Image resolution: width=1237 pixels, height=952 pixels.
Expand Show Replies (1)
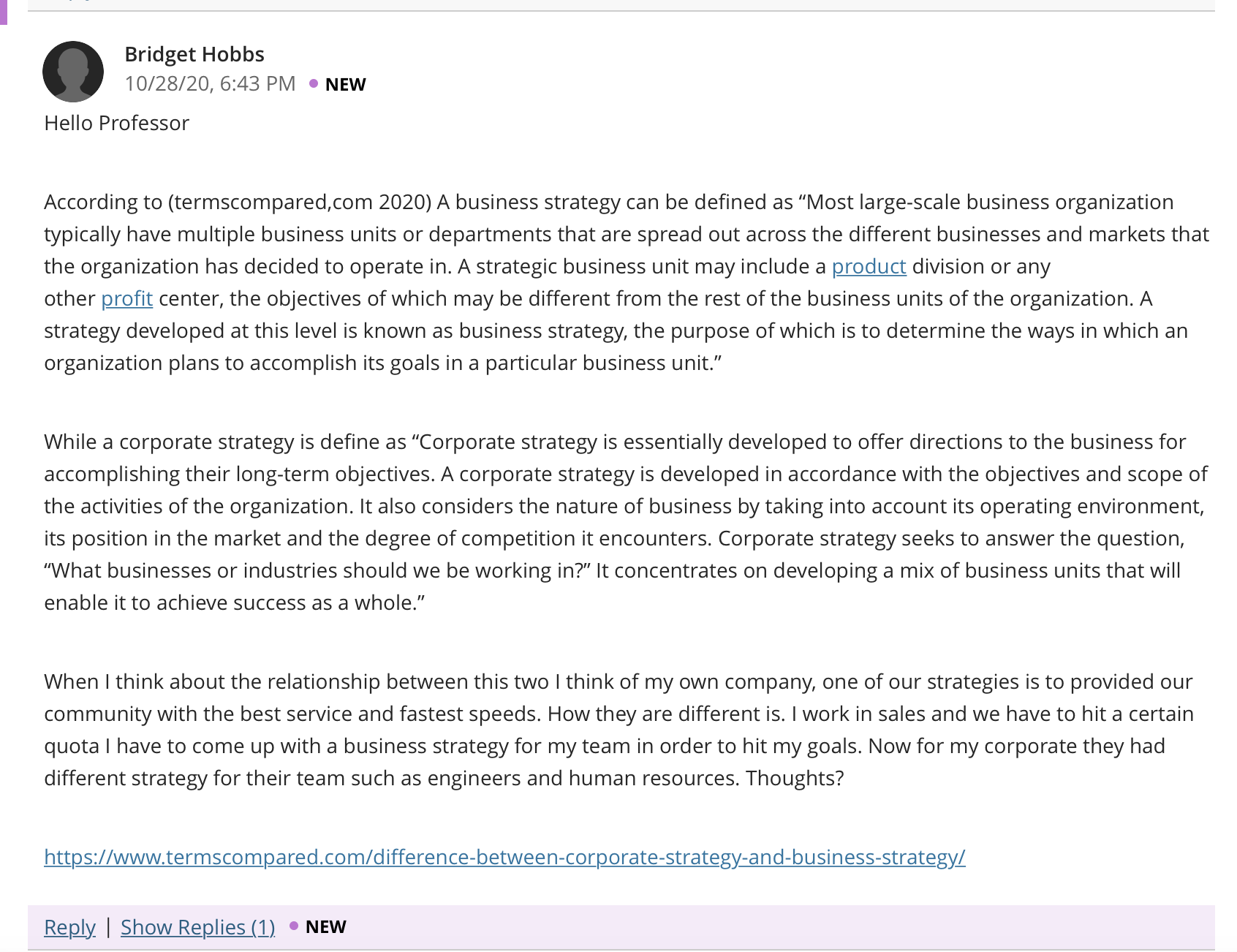coord(197,927)
